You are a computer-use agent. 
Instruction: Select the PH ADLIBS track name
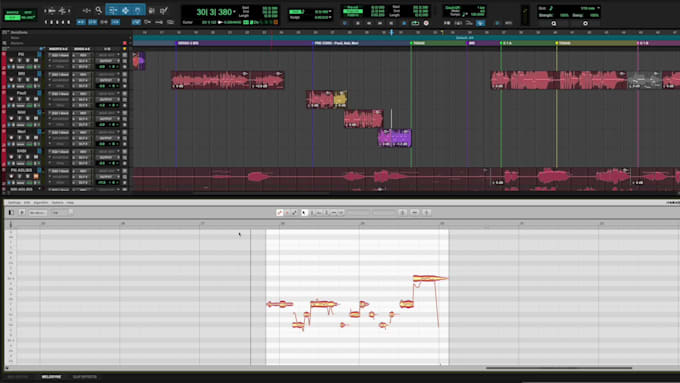pyautogui.click(x=21, y=170)
